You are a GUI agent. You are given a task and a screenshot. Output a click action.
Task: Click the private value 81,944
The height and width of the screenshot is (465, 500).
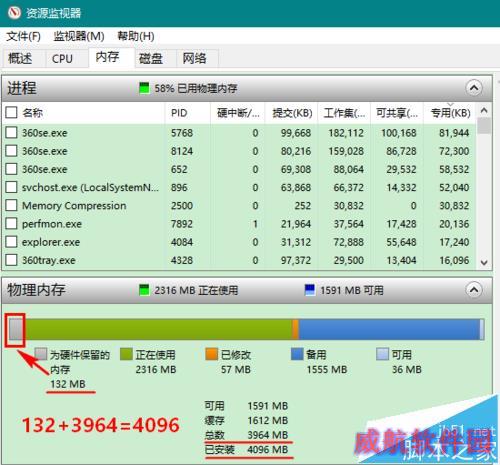click(454, 133)
